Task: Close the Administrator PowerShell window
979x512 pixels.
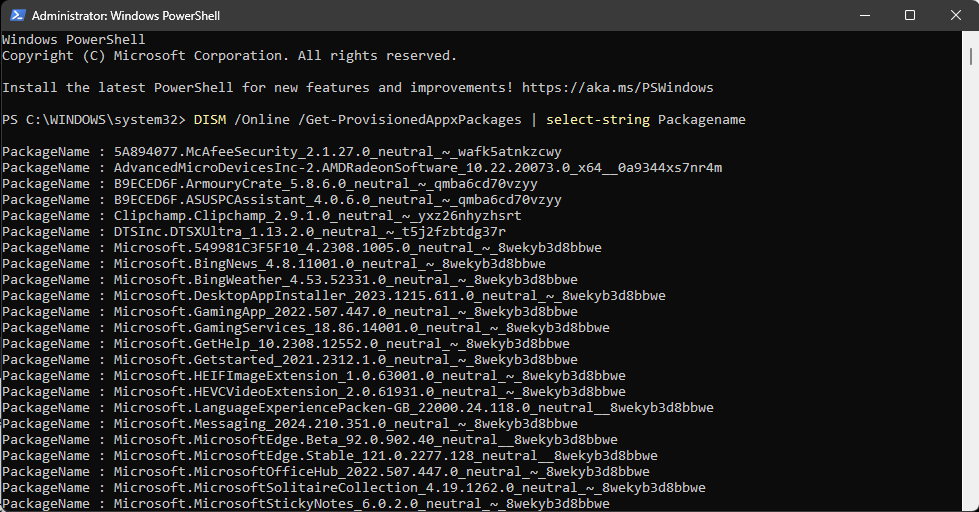Action: coord(956,15)
